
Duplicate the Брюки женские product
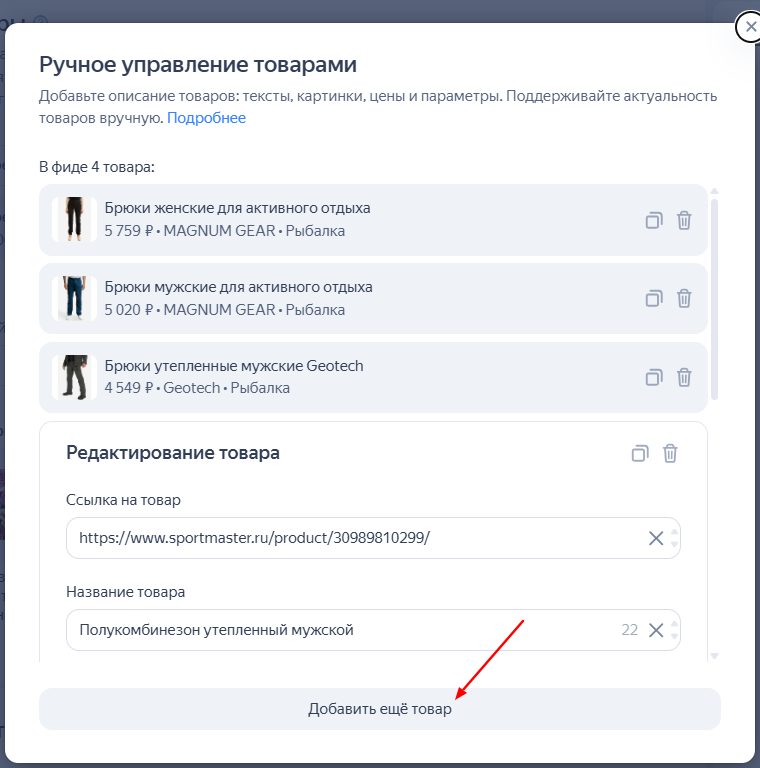[x=654, y=220]
